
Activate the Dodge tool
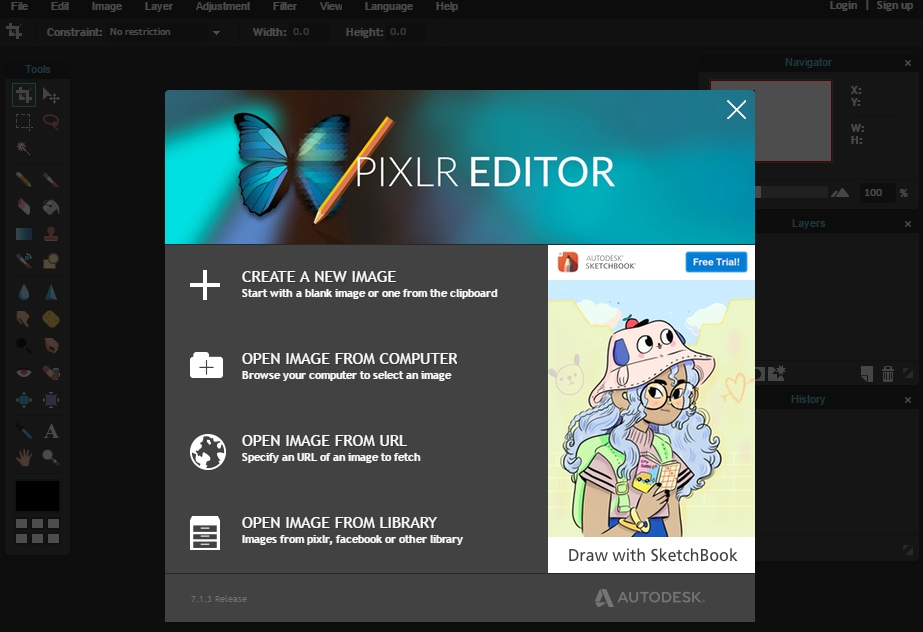[24, 345]
